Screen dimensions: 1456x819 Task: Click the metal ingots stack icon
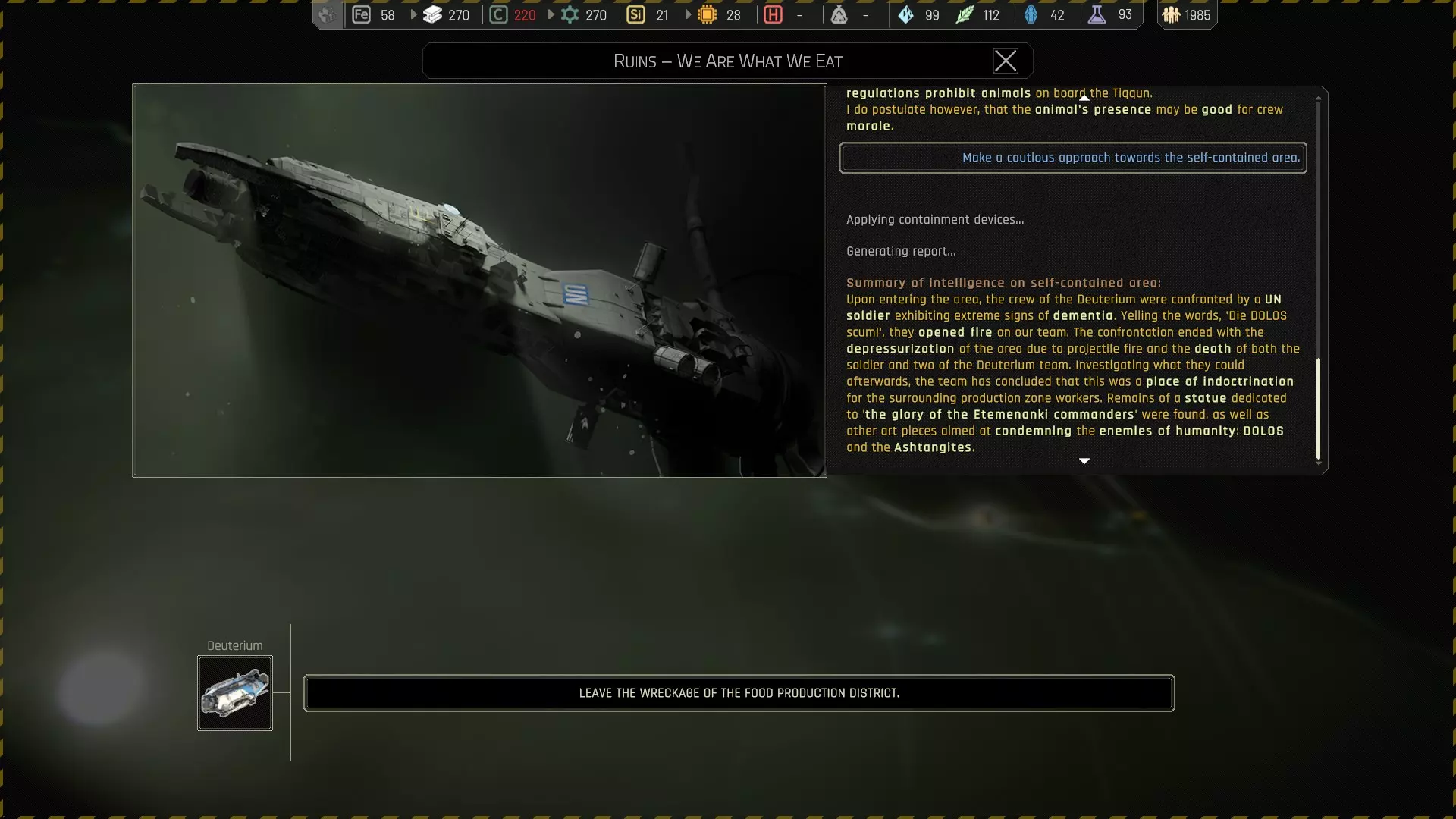[x=432, y=14]
